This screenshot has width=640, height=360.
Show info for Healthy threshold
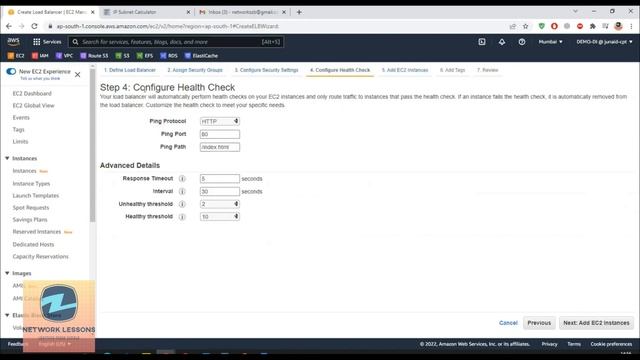click(182, 216)
